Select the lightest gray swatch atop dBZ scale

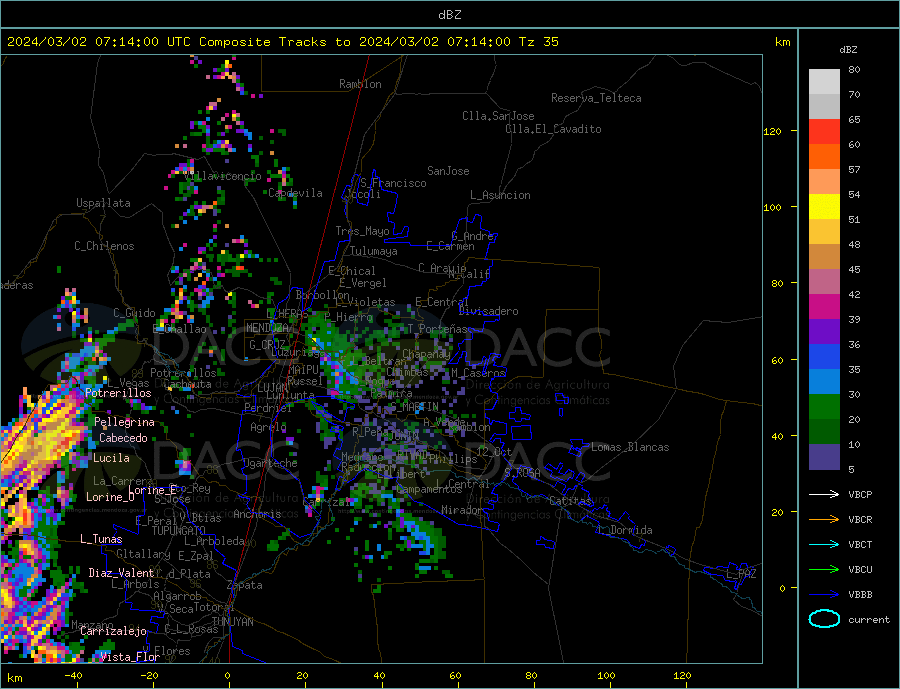pos(824,82)
